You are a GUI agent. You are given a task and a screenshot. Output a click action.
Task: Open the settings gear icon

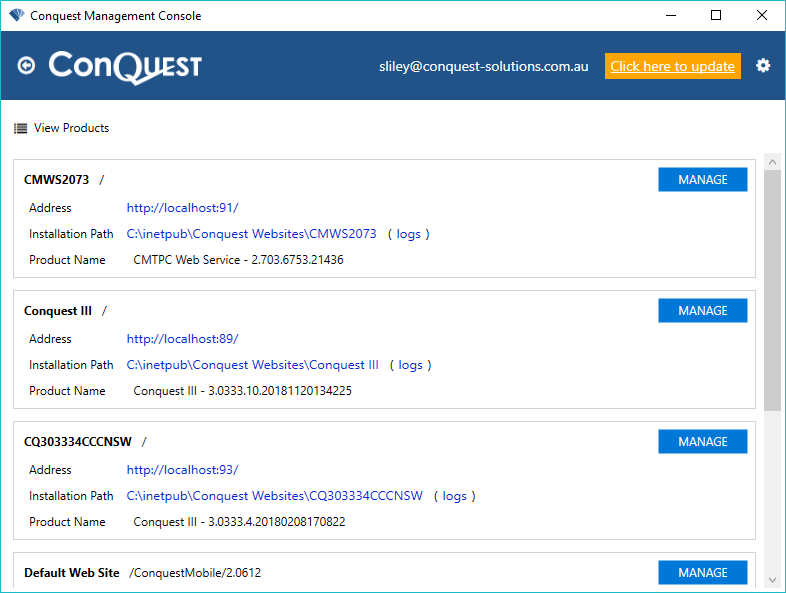point(763,66)
